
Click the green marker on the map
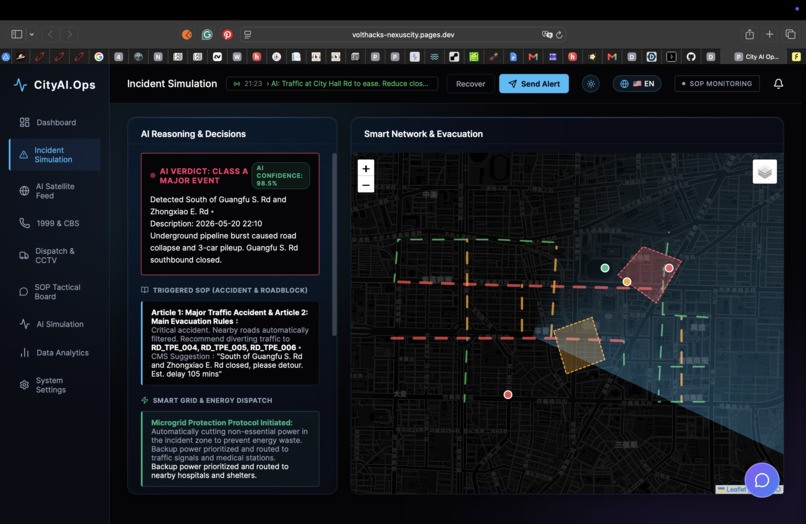click(605, 267)
